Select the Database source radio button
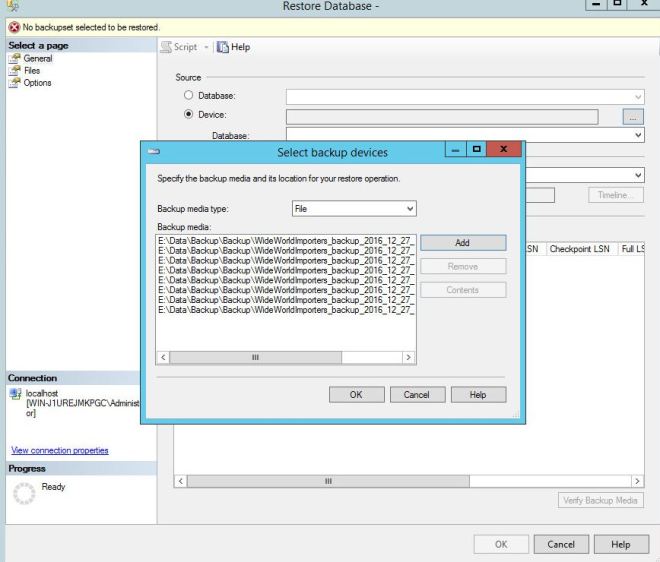 click(x=189, y=95)
